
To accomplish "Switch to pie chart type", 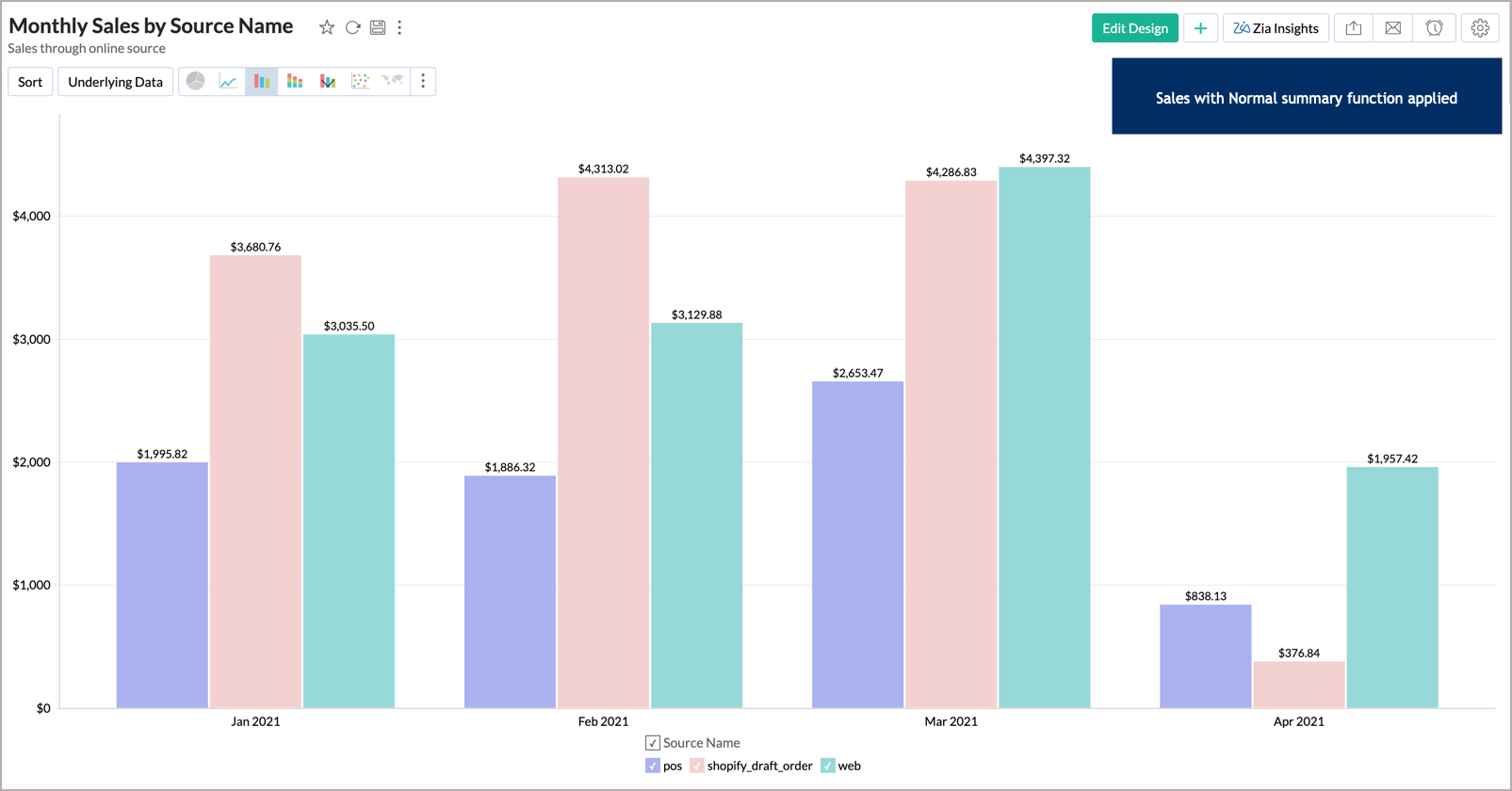I will tap(196, 82).
